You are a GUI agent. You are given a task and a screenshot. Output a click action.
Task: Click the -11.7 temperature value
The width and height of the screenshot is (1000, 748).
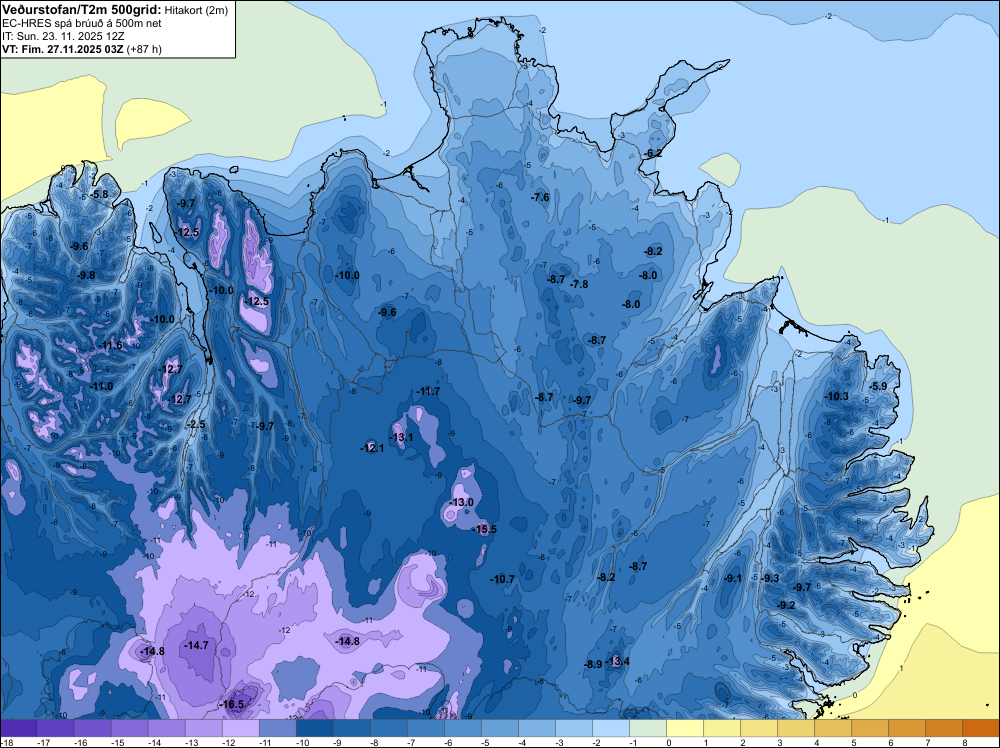pos(428,392)
